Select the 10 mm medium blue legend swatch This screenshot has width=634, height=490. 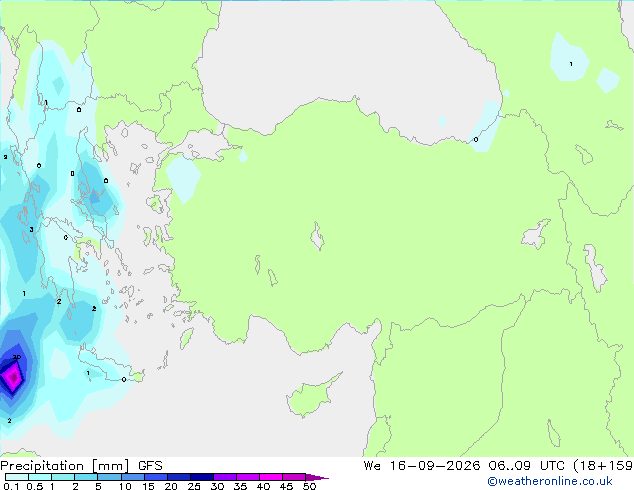click(133, 477)
